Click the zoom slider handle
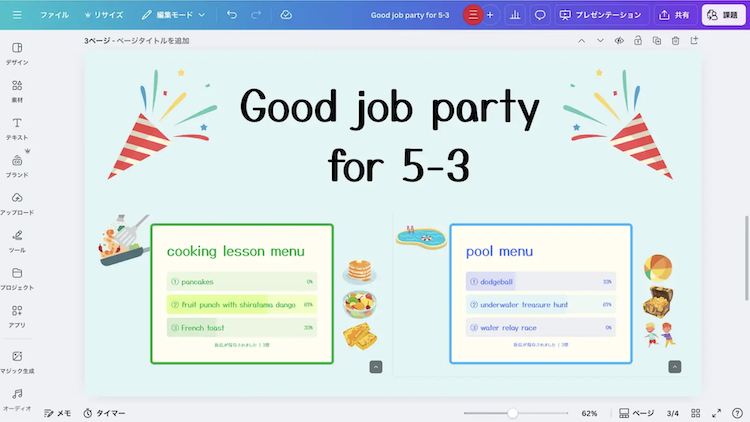750x422 pixels. (513, 413)
